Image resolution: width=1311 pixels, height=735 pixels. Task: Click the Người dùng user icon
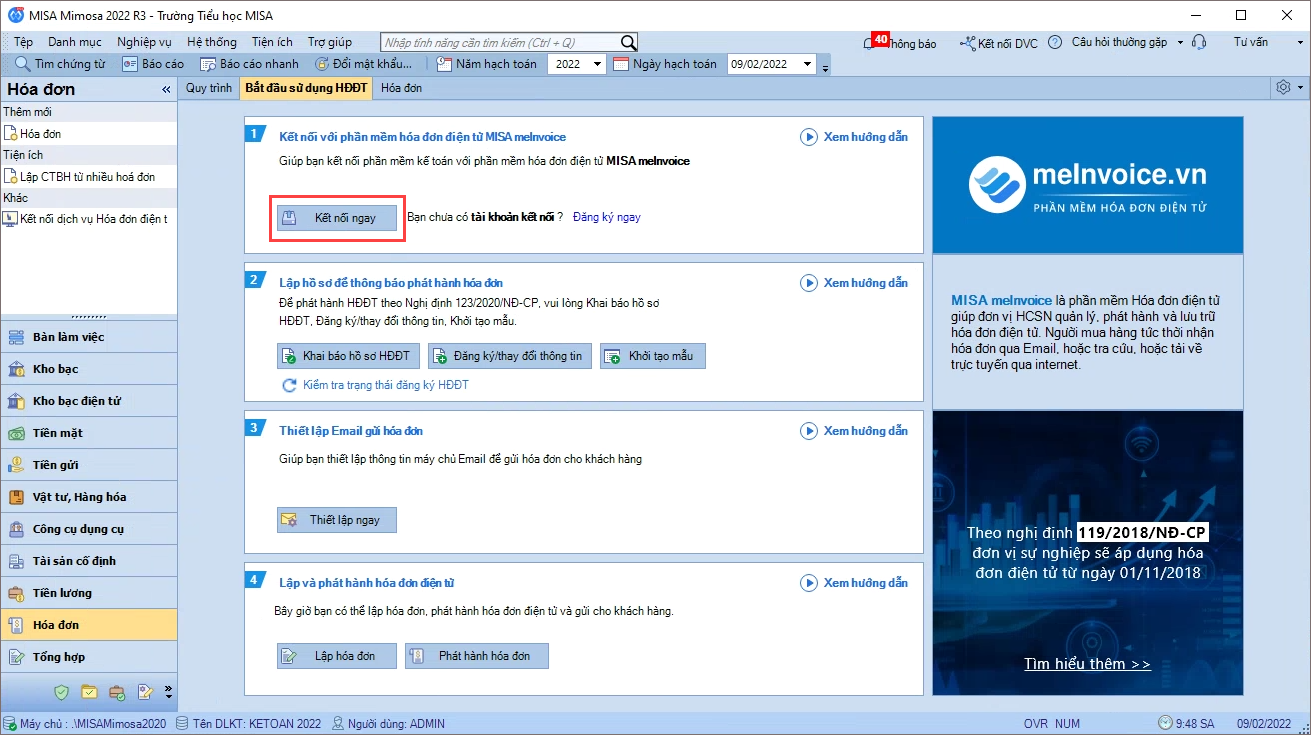point(338,723)
